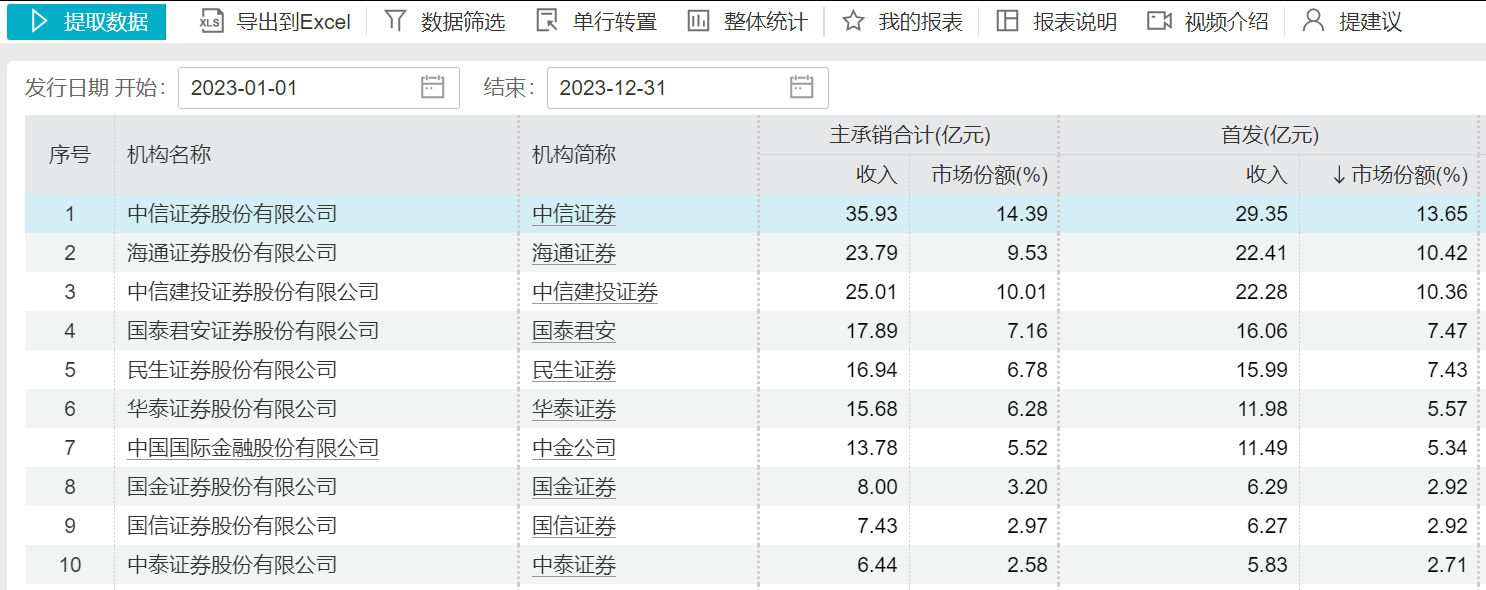Click the 数据筛选 funnel icon

click(396, 21)
